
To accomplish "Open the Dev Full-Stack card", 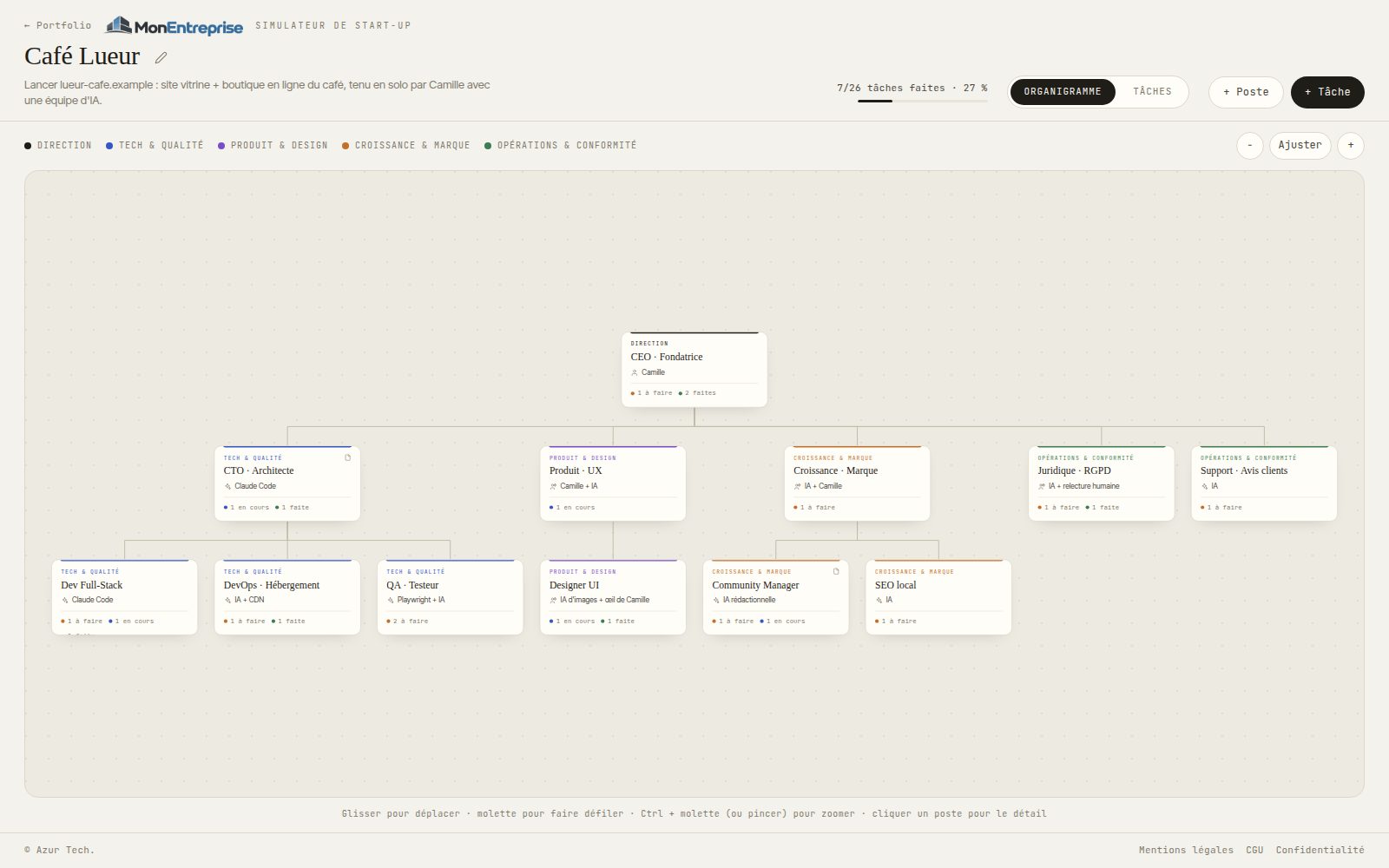I will [125, 597].
